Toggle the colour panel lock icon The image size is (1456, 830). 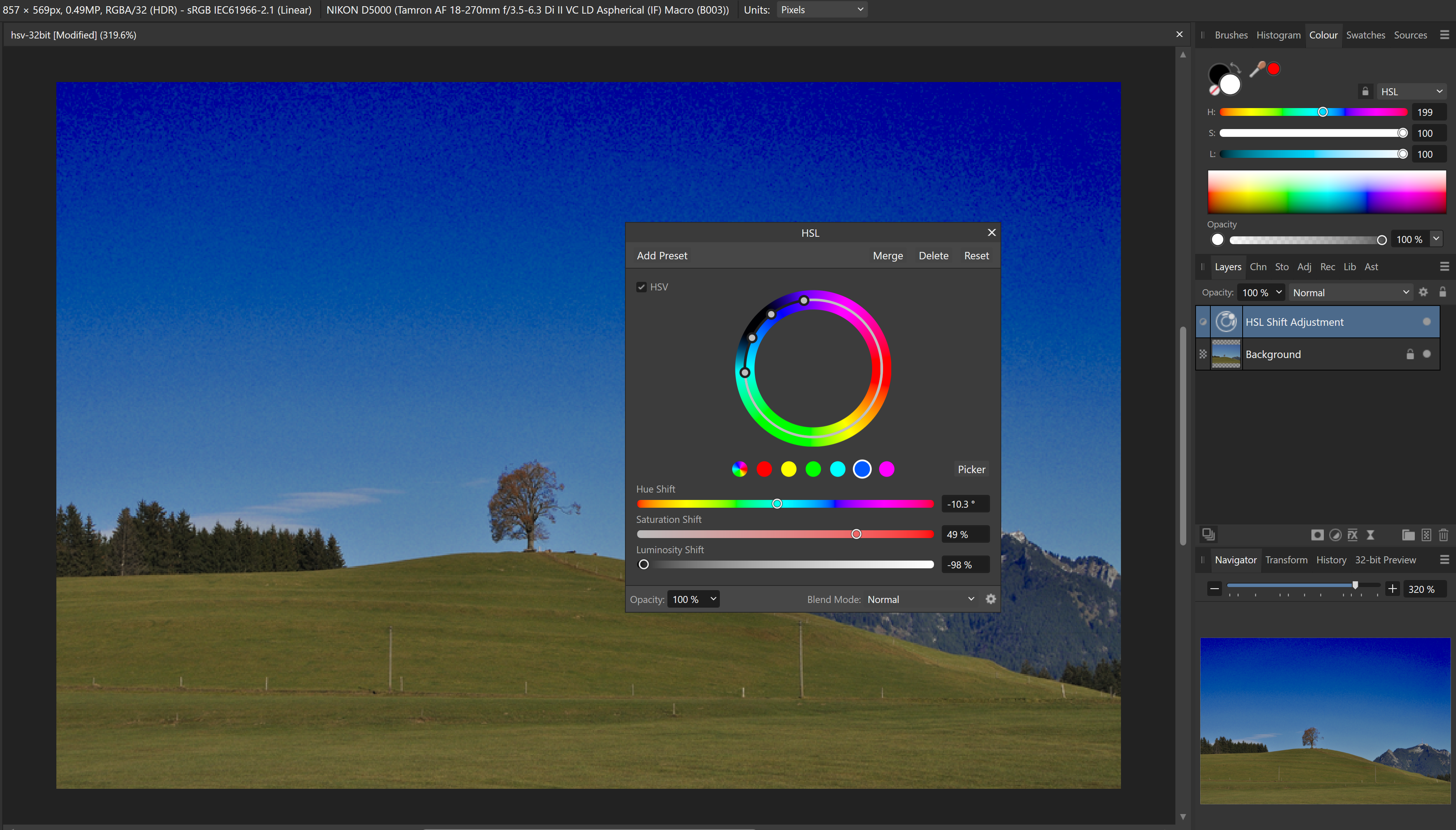coord(1365,91)
